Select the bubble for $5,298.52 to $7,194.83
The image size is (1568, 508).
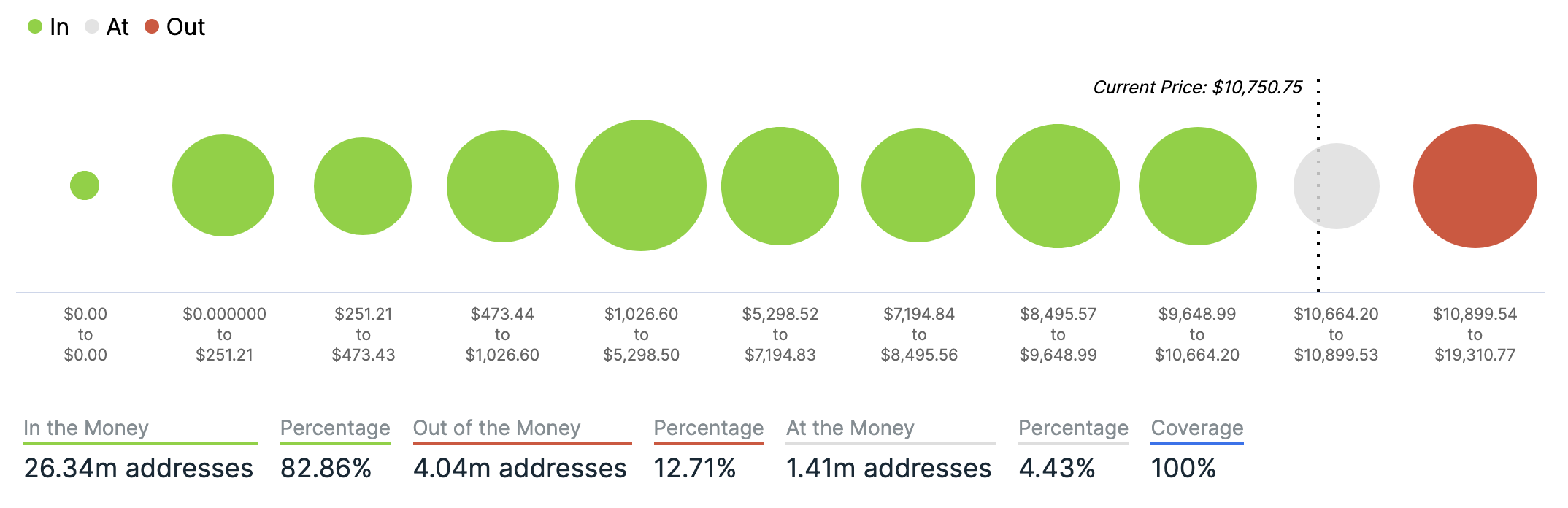[780, 186]
